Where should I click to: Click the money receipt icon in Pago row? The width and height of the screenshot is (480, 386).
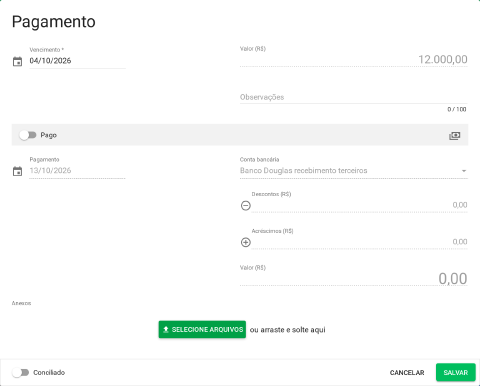pos(455,136)
